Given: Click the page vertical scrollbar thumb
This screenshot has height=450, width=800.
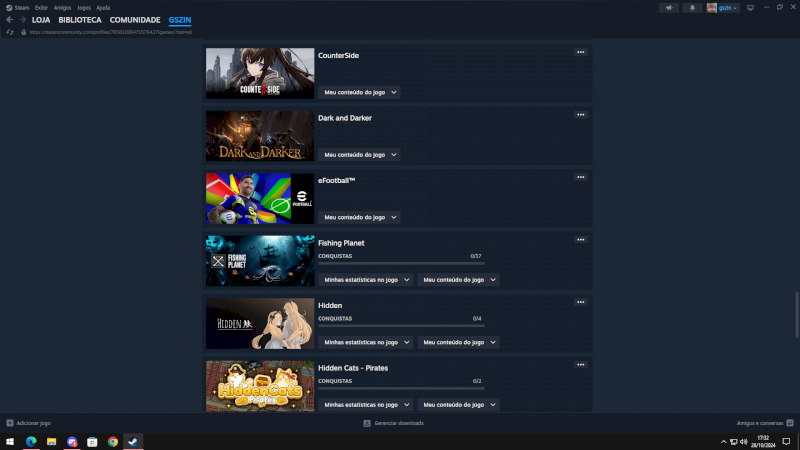Looking at the screenshot, I should click(797, 314).
